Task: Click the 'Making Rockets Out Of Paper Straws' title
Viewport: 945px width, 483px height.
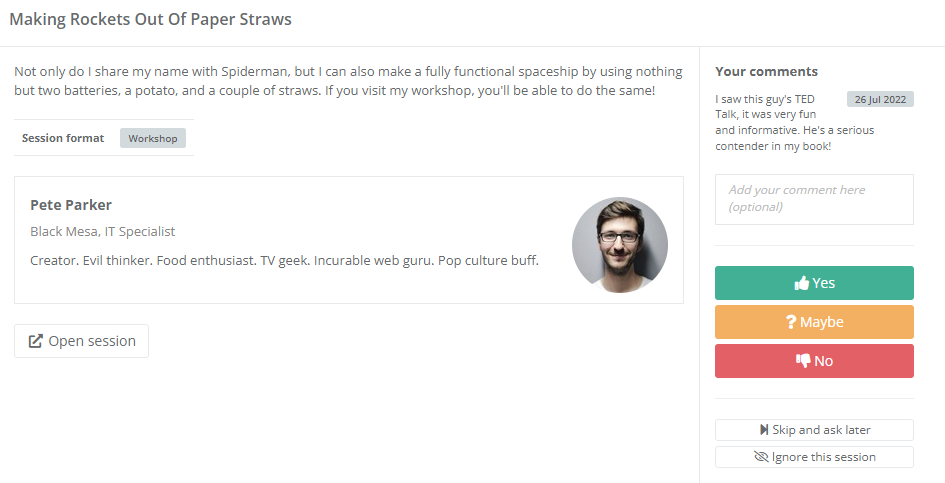Action: click(151, 19)
